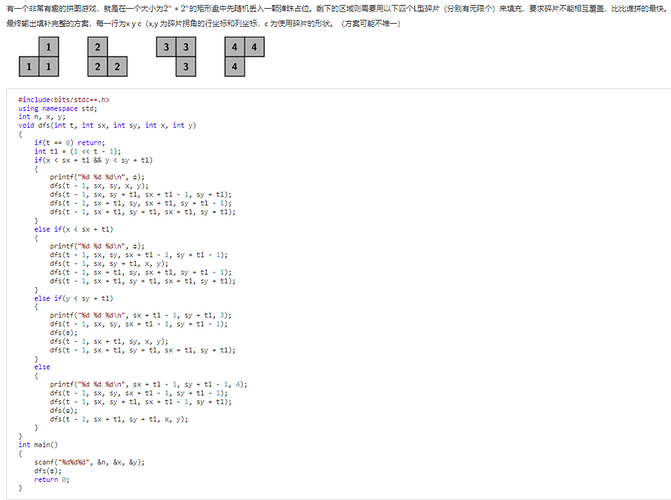Image resolution: width=671 pixels, height=500 pixels.
Task: Click the L-shaped piece labeled 2
Action: coord(107,57)
